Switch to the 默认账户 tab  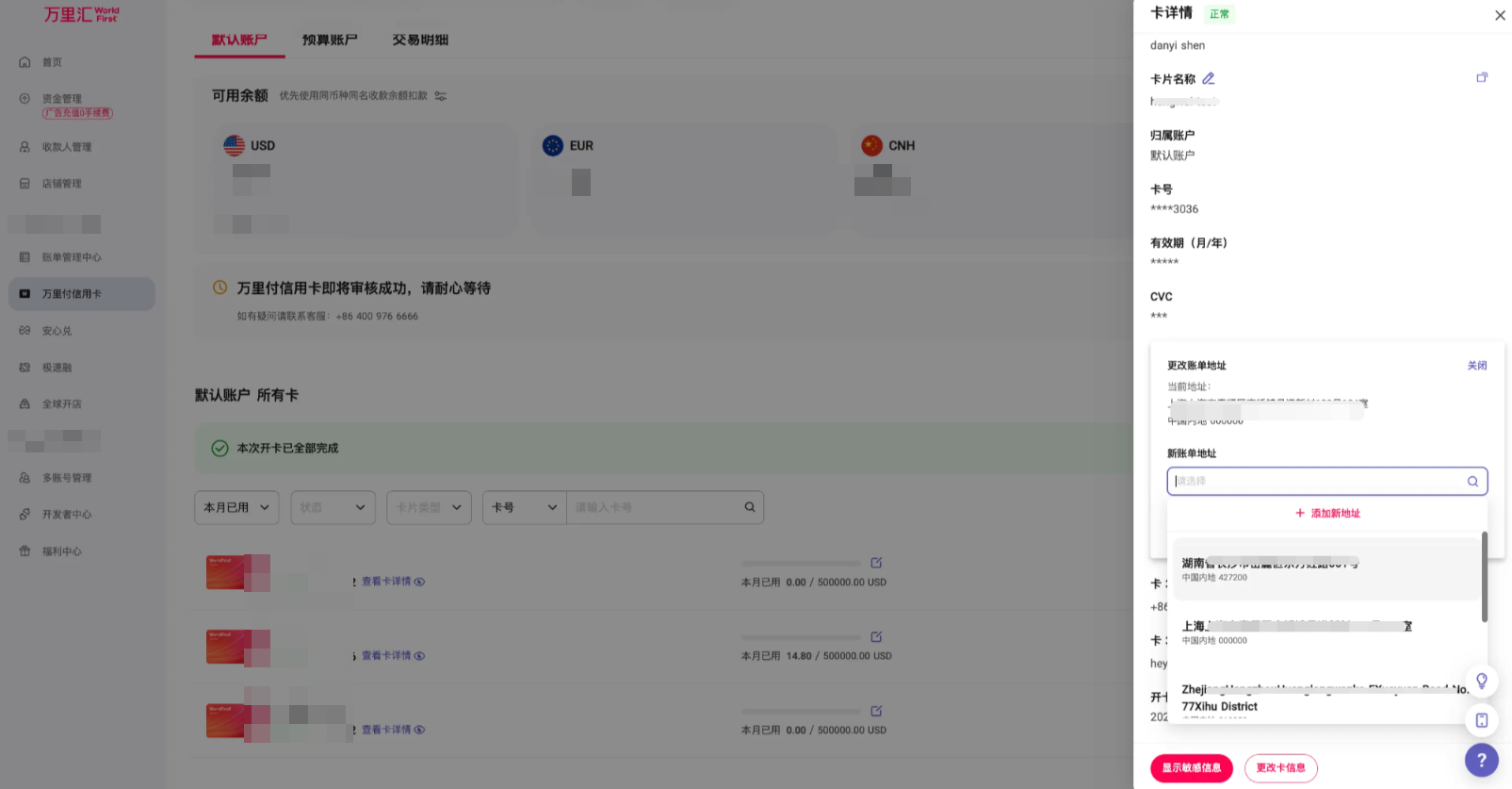[239, 41]
